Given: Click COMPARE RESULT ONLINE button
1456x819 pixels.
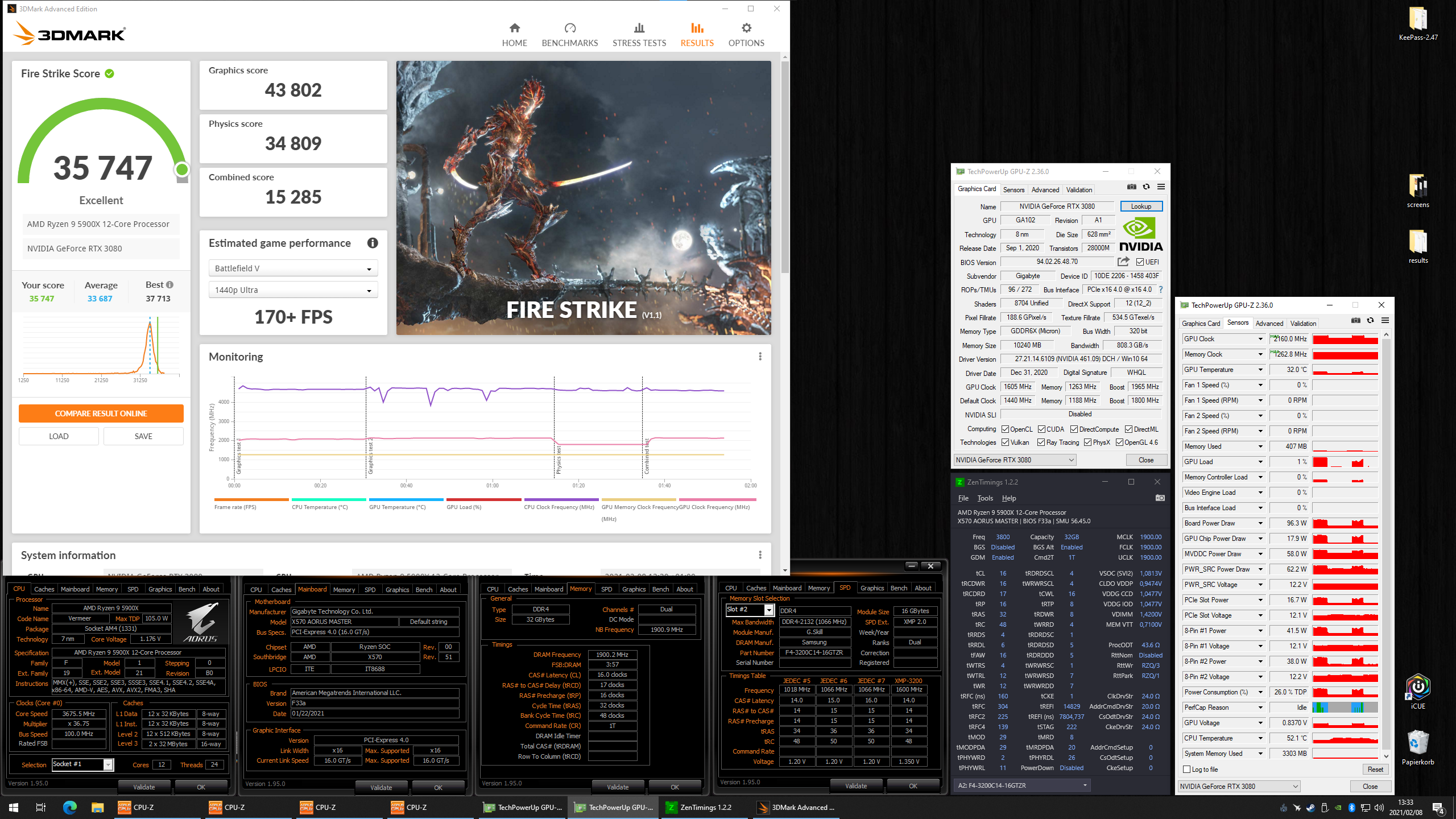Looking at the screenshot, I should coord(101,413).
